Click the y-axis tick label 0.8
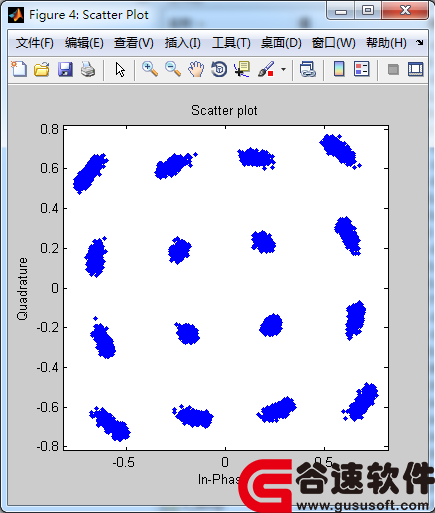The width and height of the screenshot is (435, 513). (49, 129)
